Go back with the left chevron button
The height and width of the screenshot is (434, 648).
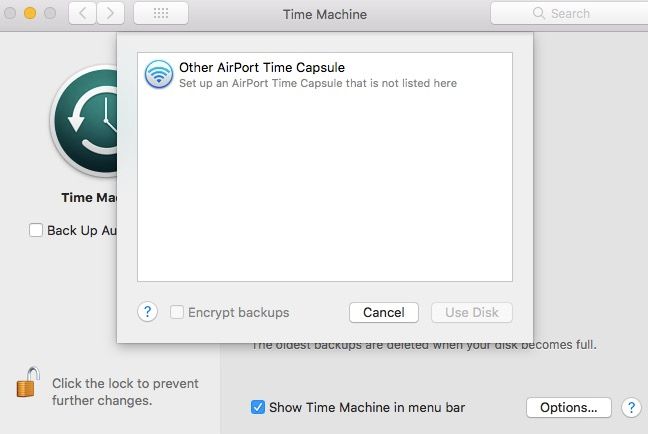83,14
